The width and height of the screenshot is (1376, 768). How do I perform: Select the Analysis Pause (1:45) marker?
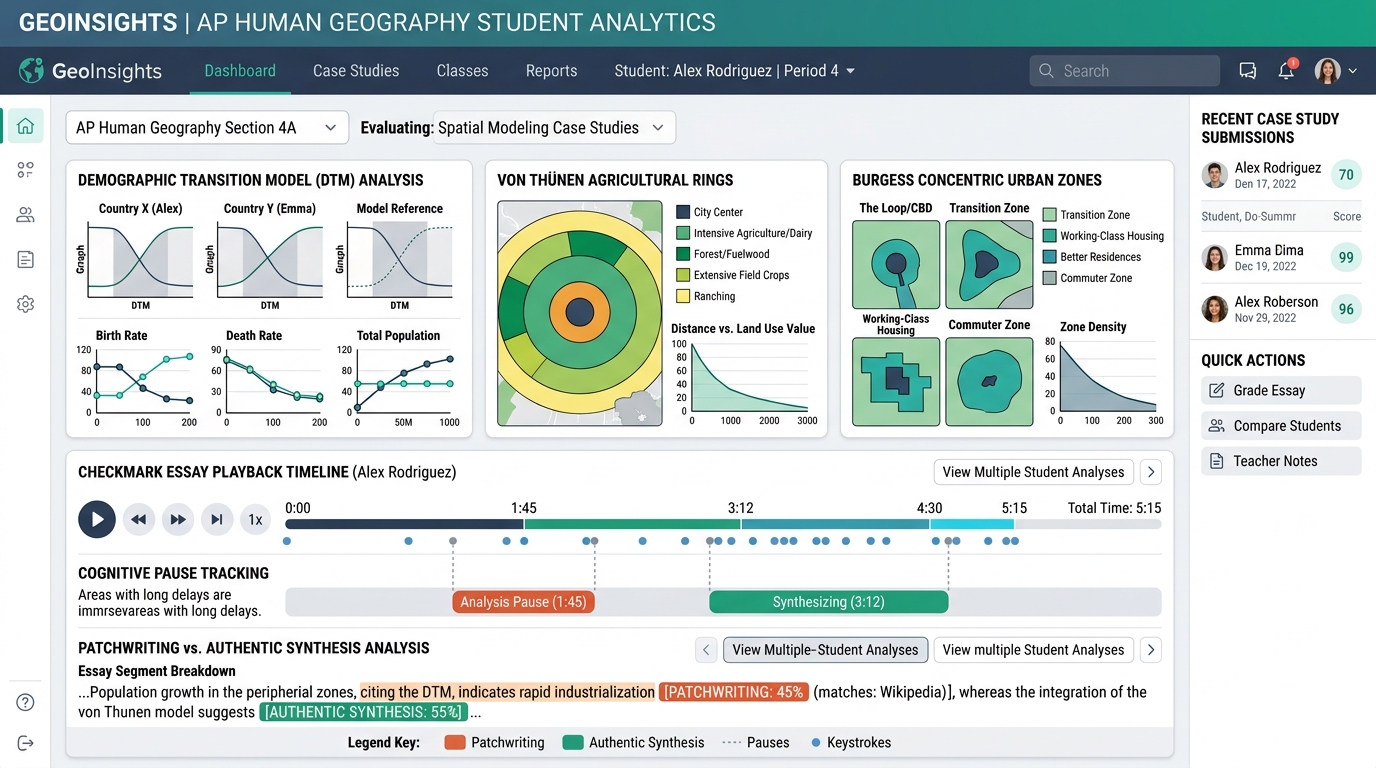523,602
